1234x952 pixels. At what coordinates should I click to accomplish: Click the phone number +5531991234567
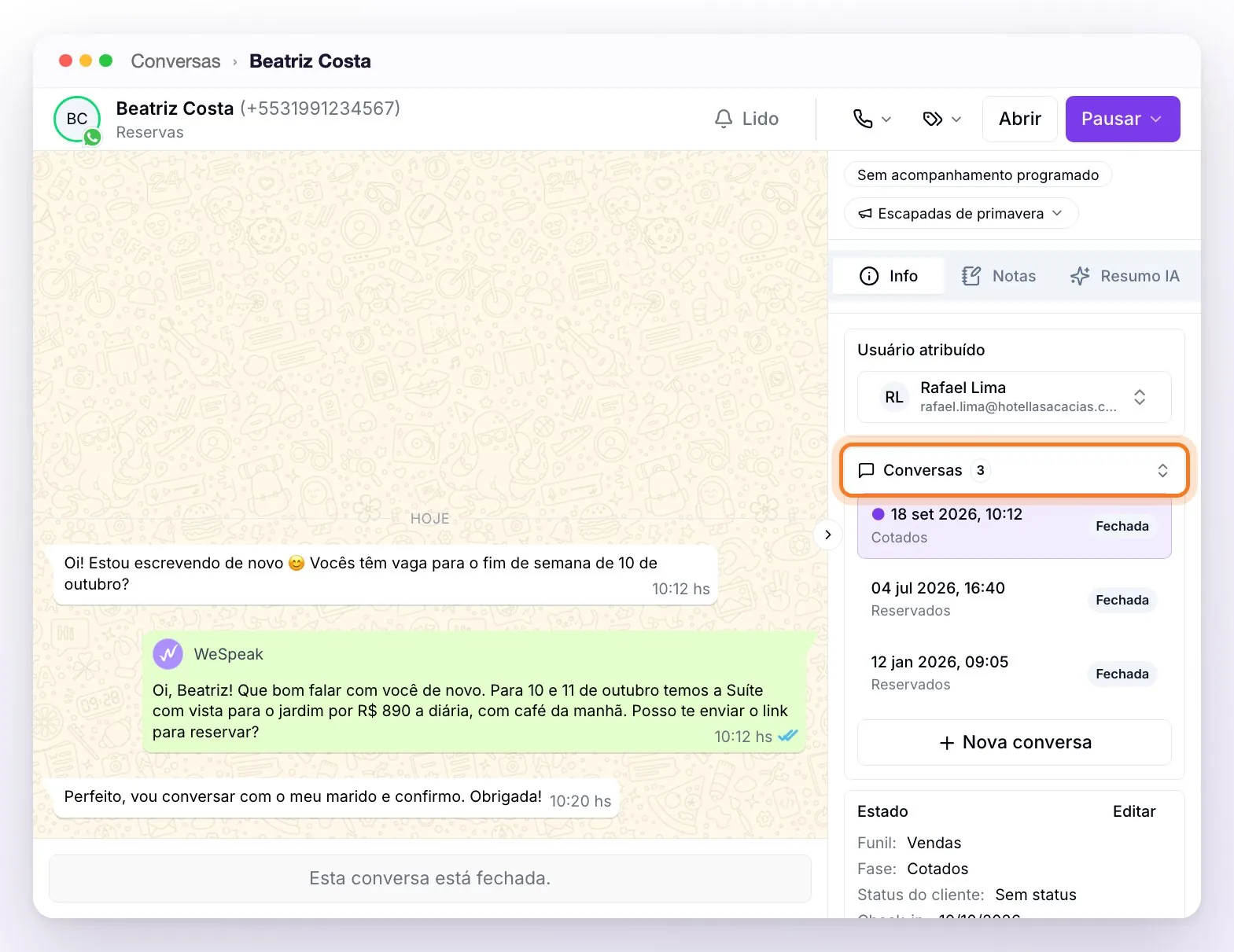coord(320,108)
